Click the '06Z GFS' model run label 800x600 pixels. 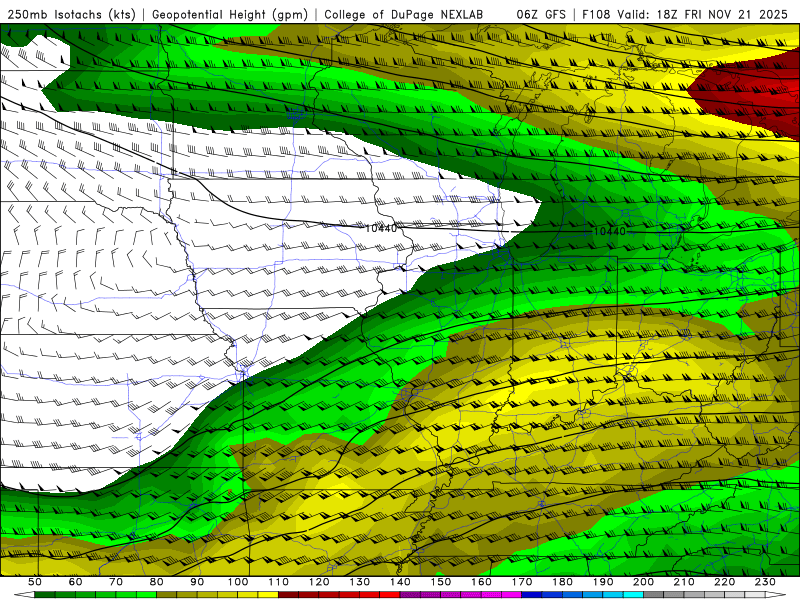click(541, 14)
